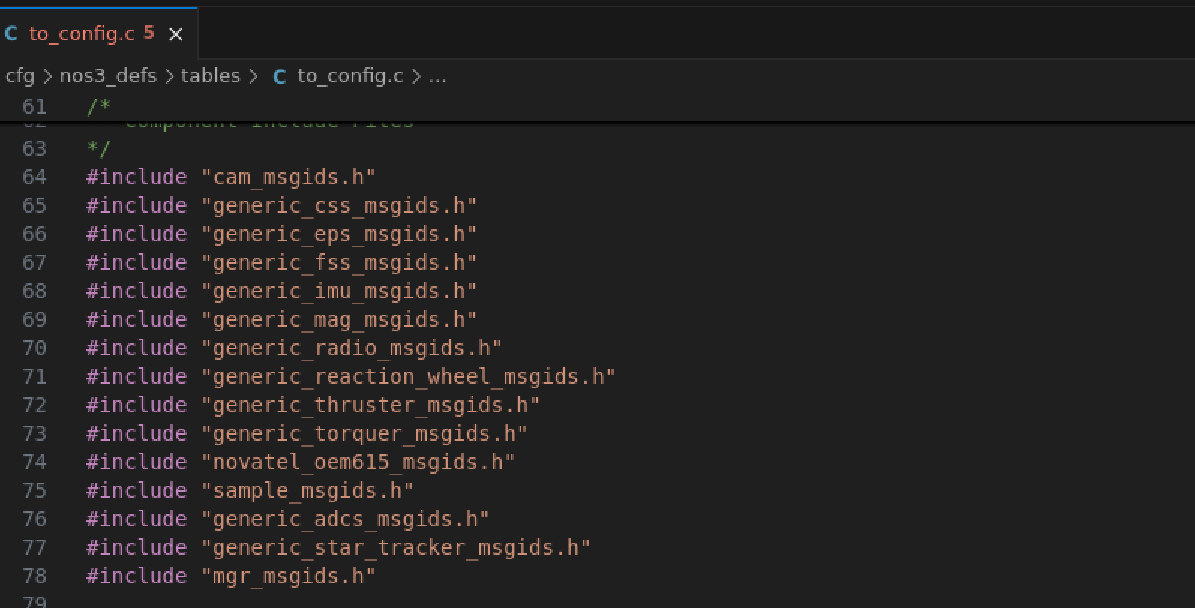This screenshot has width=1195, height=608.
Task: Click the line including "generic_torquer_msgids.h"
Action: 307,434
